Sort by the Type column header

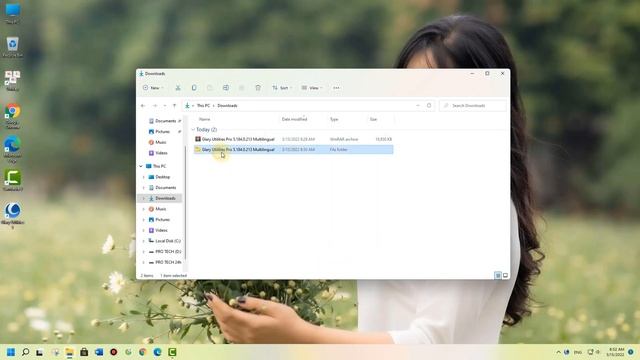click(x=334, y=119)
